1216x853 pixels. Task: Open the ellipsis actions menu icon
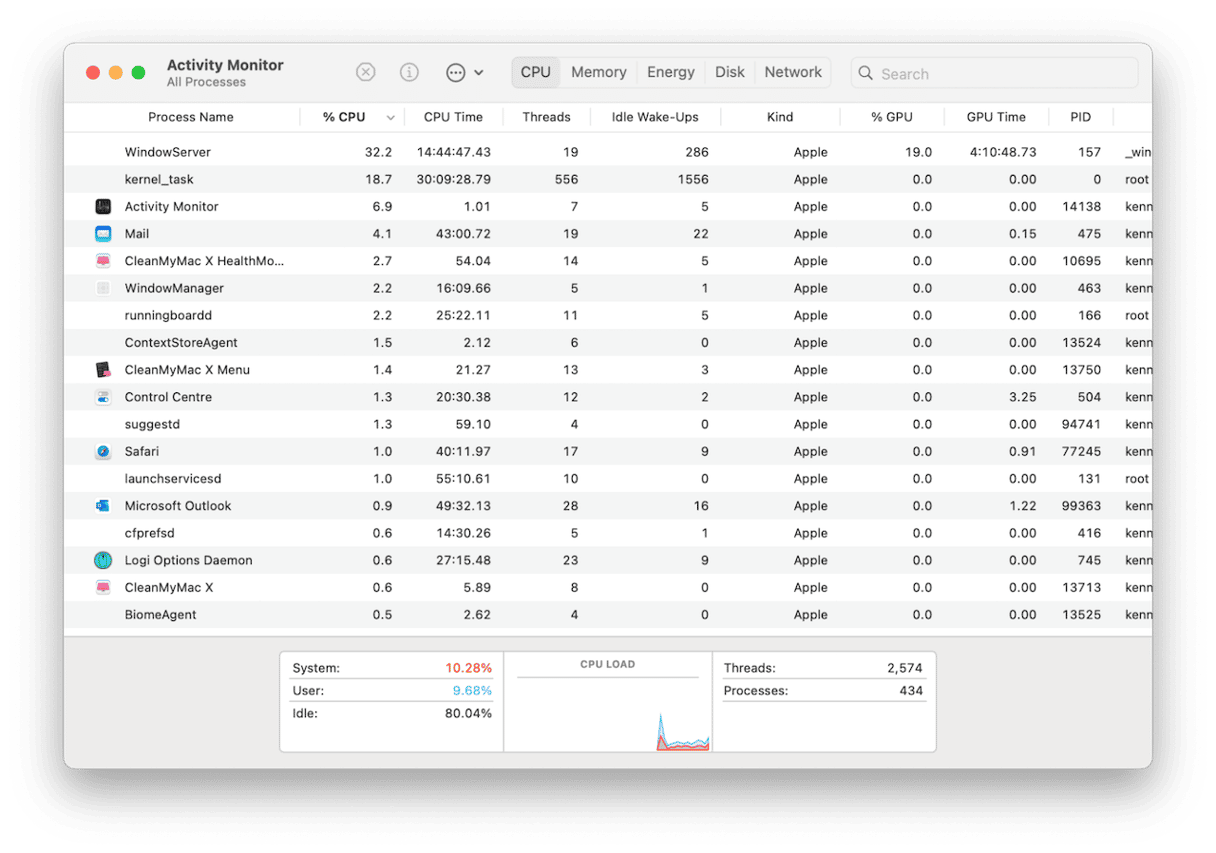tap(456, 72)
